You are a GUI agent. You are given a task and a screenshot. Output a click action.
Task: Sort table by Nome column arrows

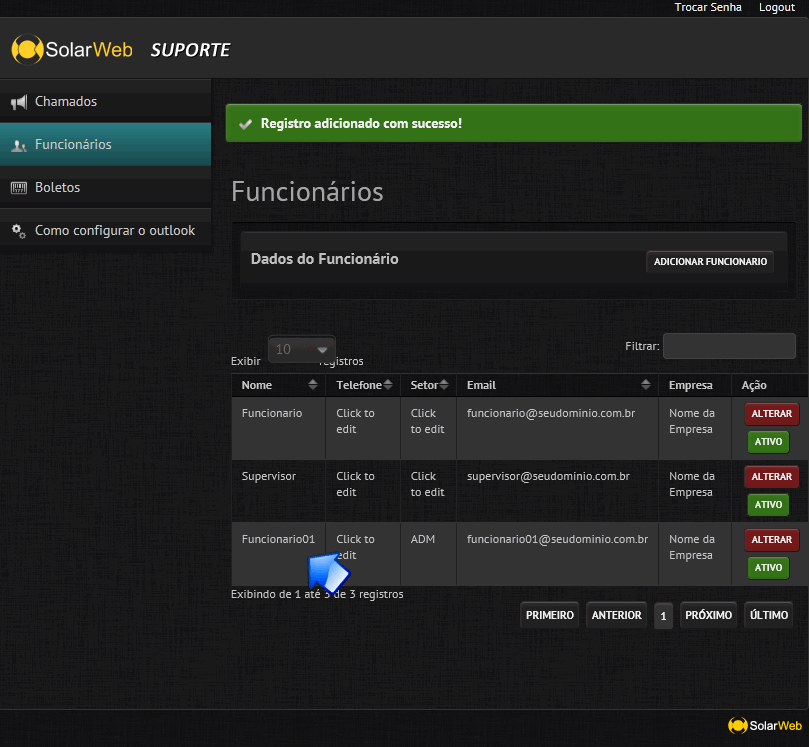(x=313, y=384)
